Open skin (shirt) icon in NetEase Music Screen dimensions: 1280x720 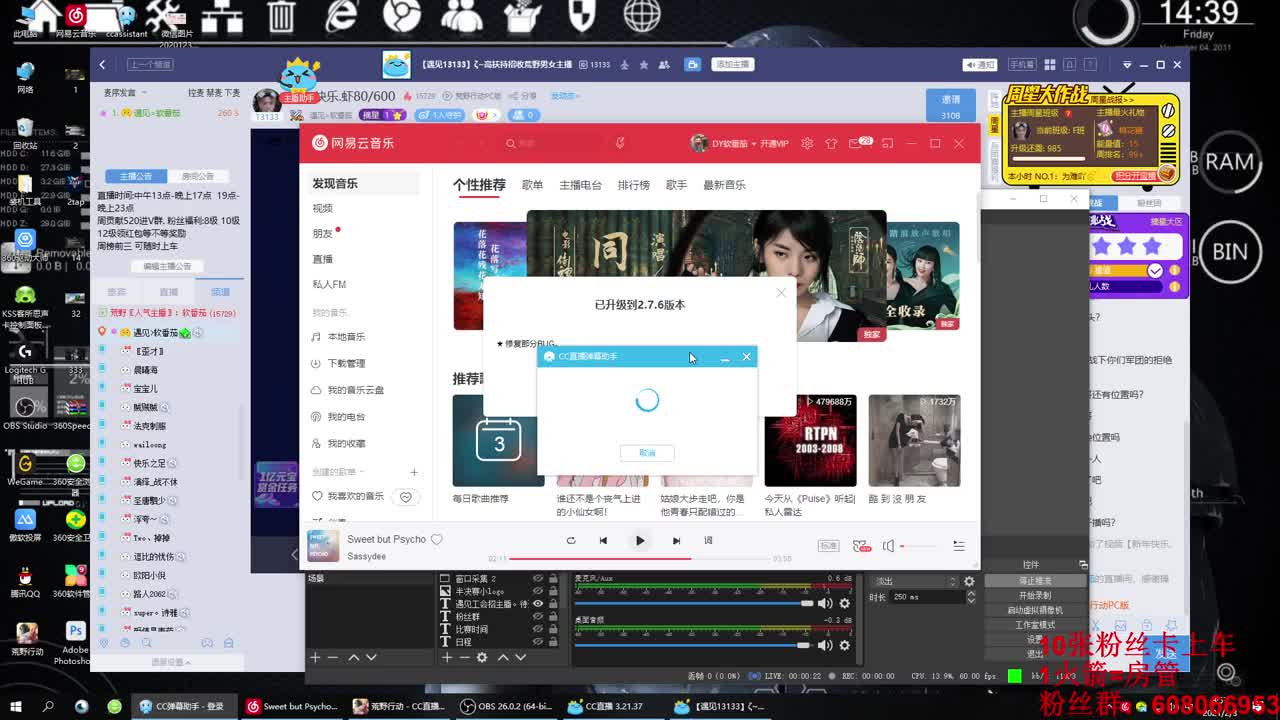pyautogui.click(x=831, y=144)
